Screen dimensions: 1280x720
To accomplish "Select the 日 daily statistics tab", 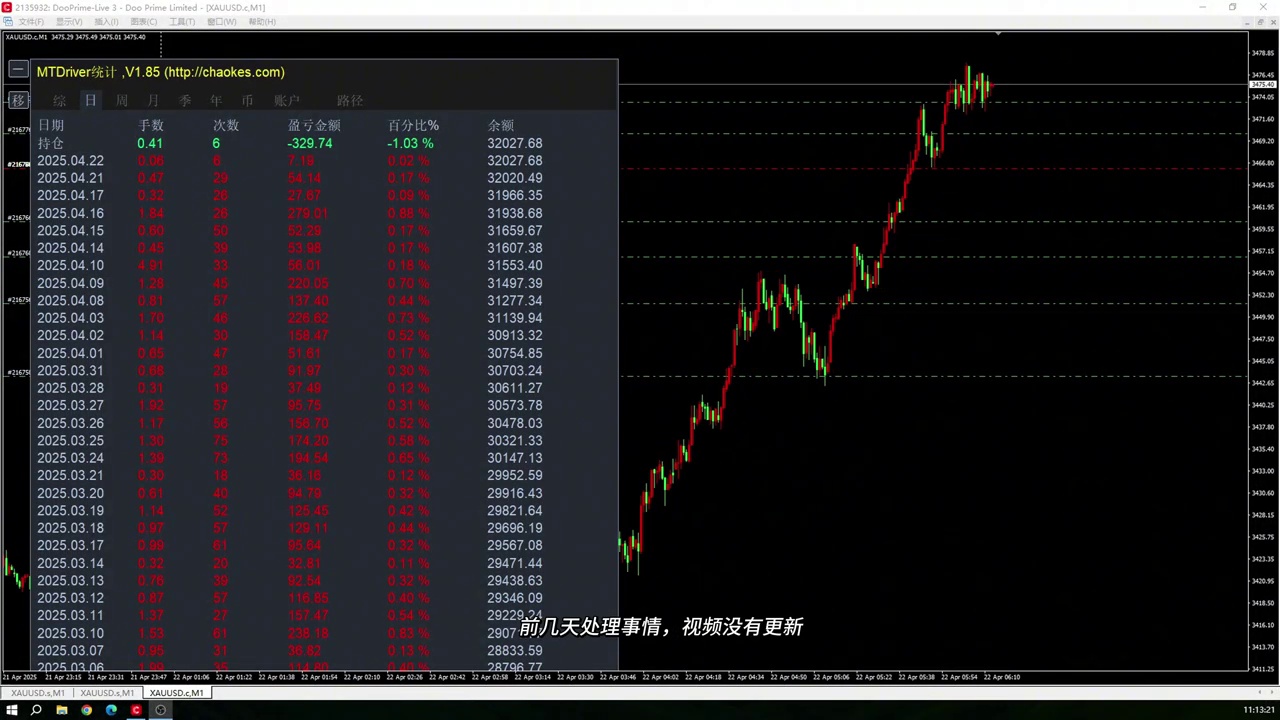I will 90,101.
